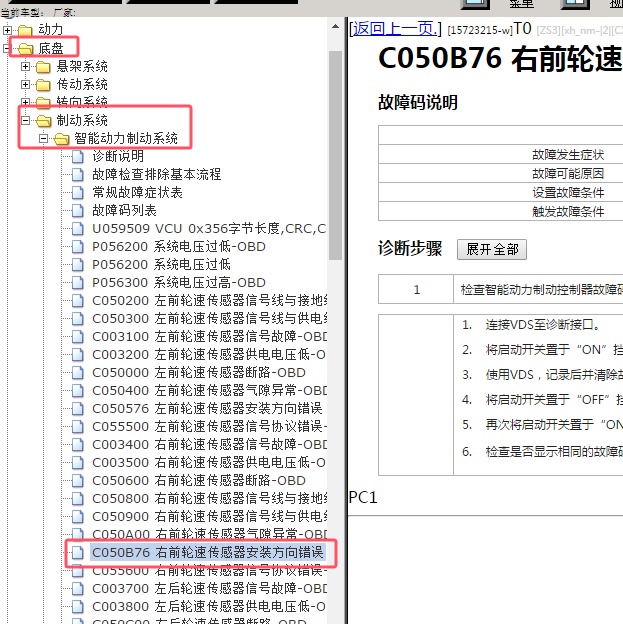Click the C050300 document icon
The width and height of the screenshot is (623, 624).
click(78, 318)
